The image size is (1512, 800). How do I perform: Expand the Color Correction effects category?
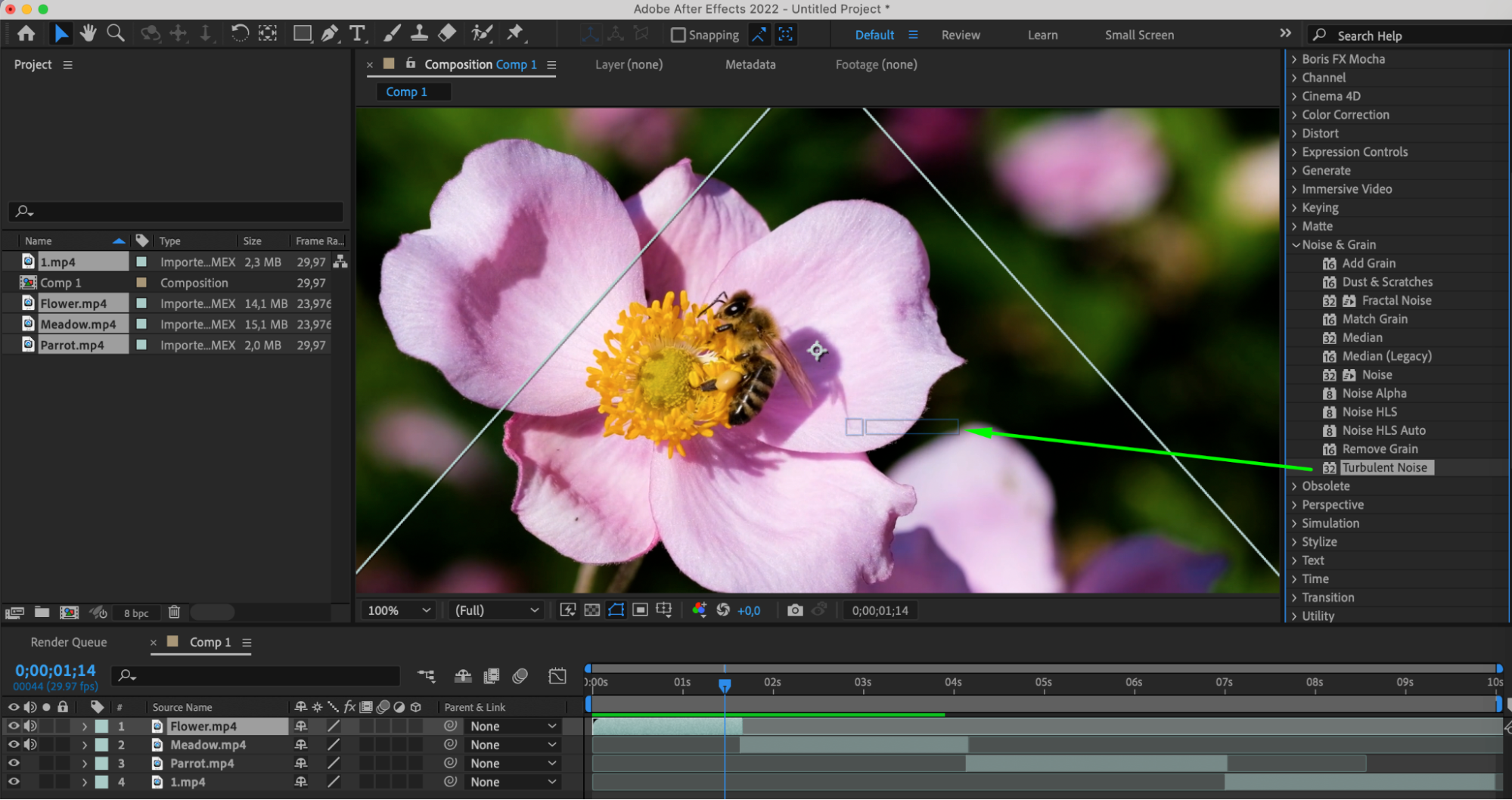[x=1345, y=115]
